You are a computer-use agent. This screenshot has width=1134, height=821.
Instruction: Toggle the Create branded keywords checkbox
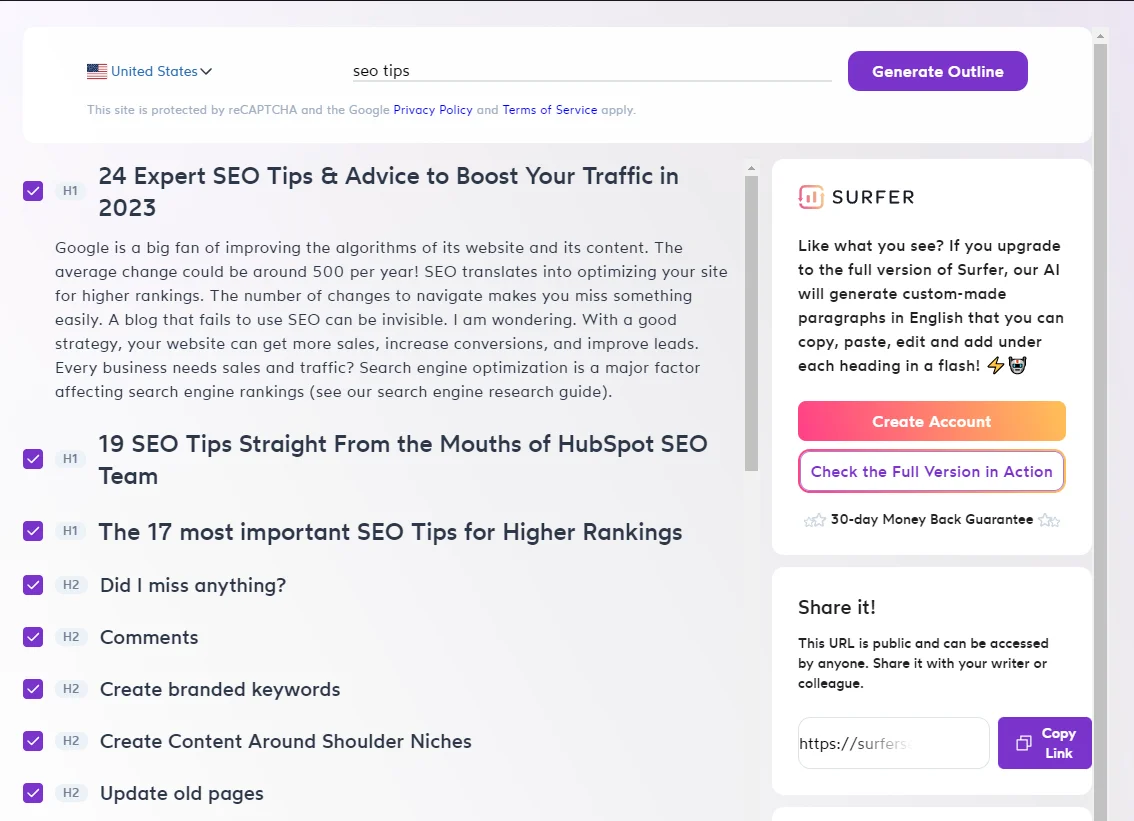[x=33, y=689]
